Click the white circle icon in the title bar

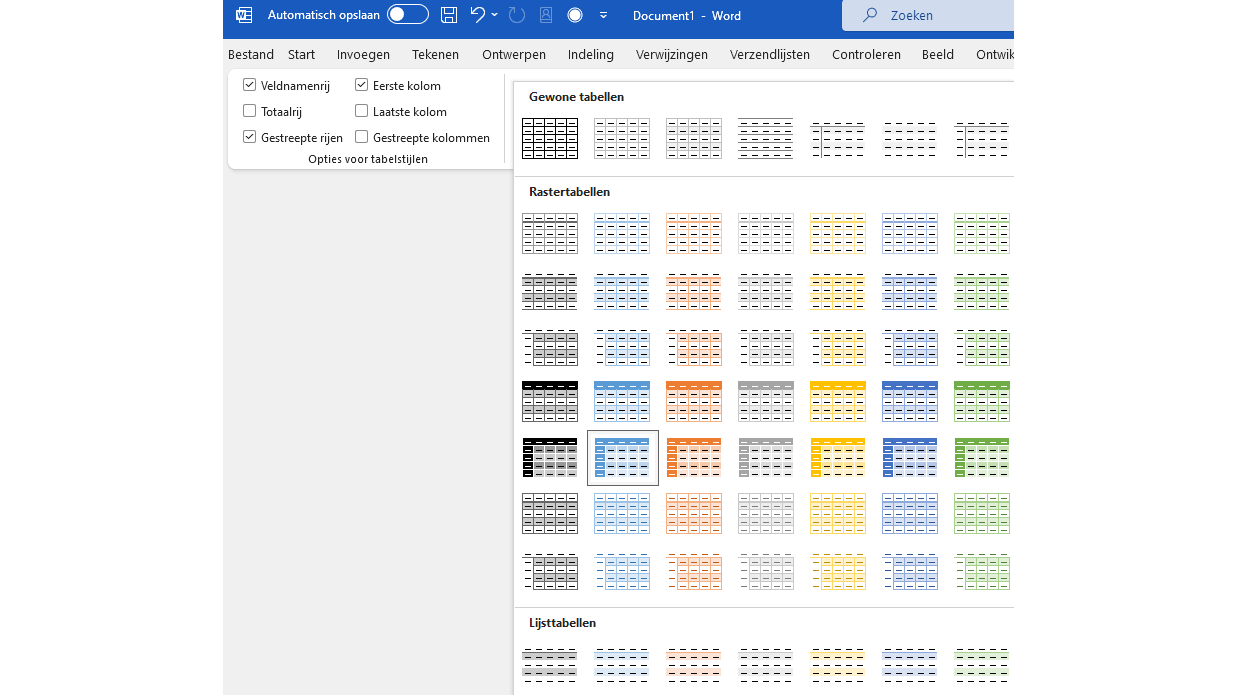click(x=575, y=15)
